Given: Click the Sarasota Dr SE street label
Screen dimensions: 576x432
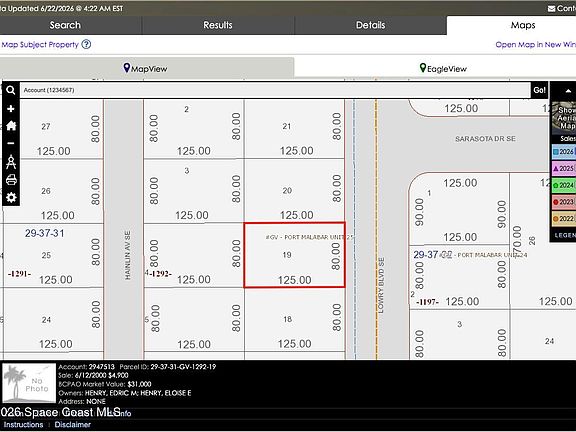Looking at the screenshot, I should pyautogui.click(x=485, y=139).
